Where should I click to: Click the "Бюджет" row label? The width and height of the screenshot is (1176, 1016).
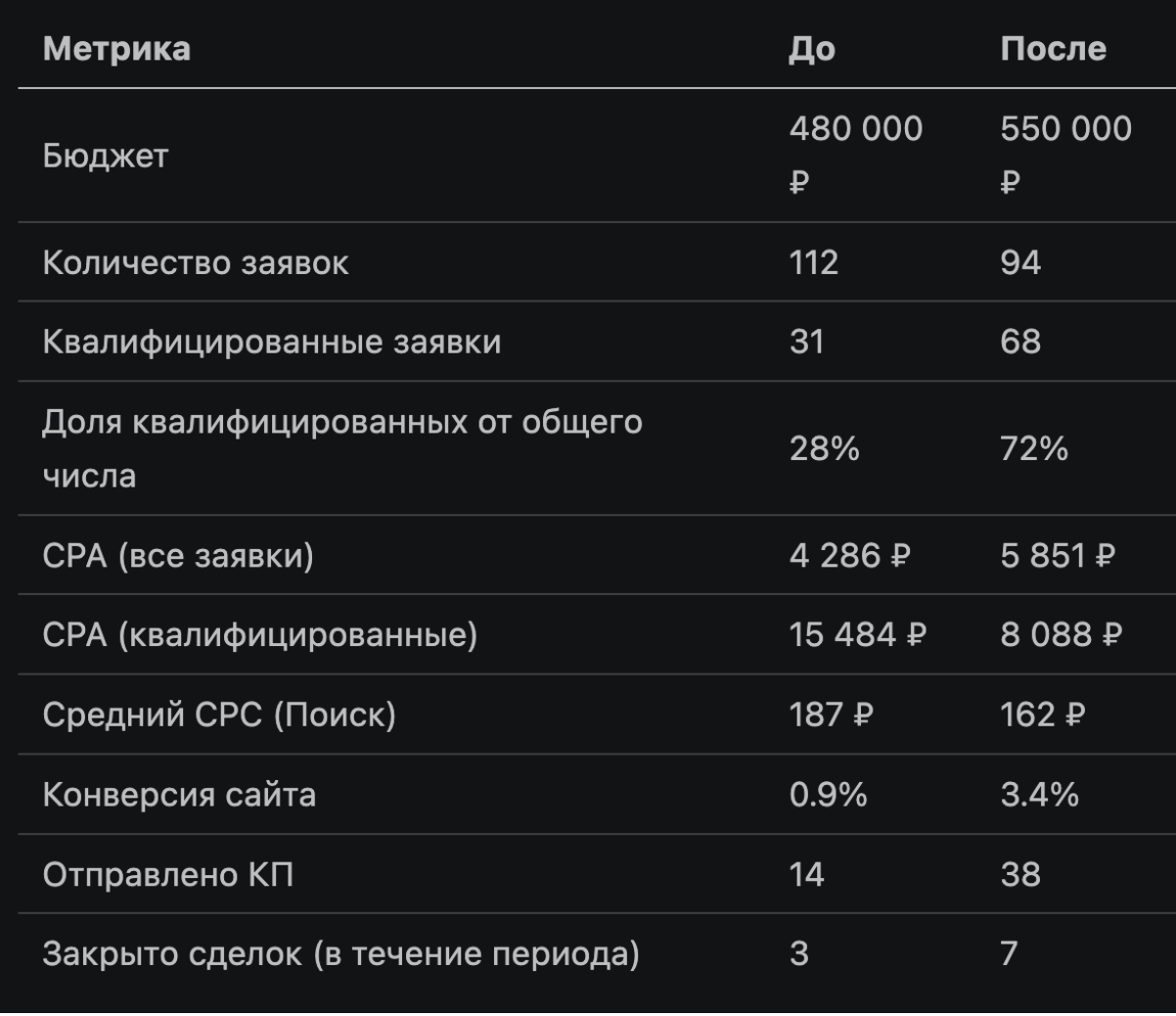click(x=106, y=156)
